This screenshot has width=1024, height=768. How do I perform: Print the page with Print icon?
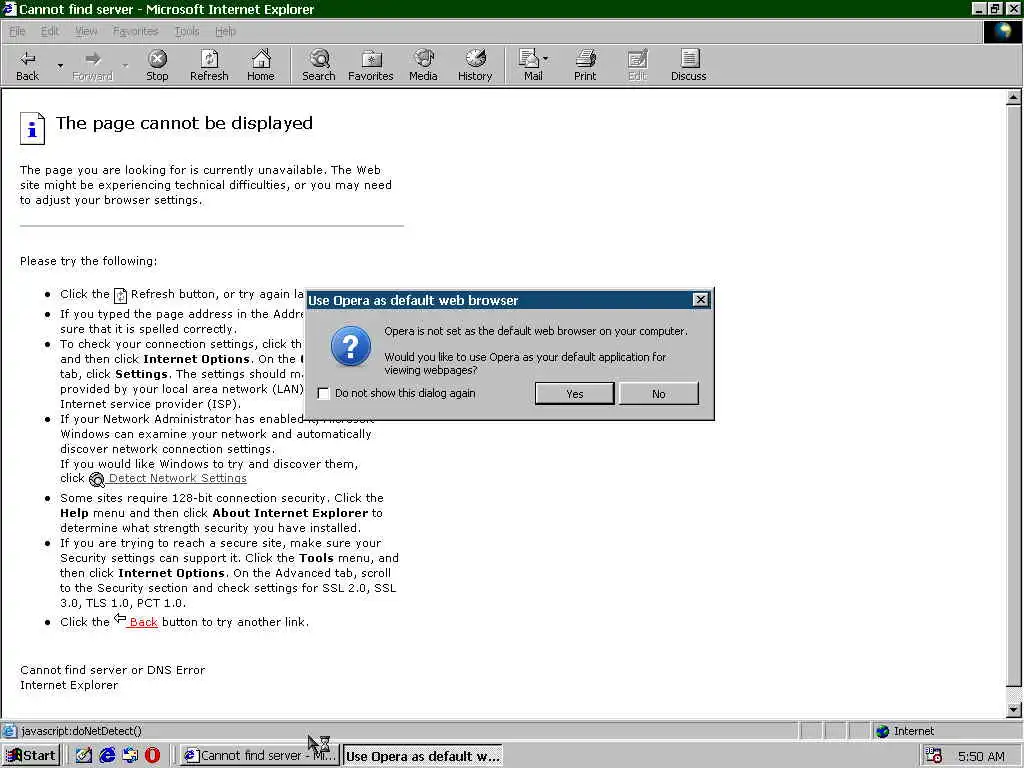tap(585, 65)
